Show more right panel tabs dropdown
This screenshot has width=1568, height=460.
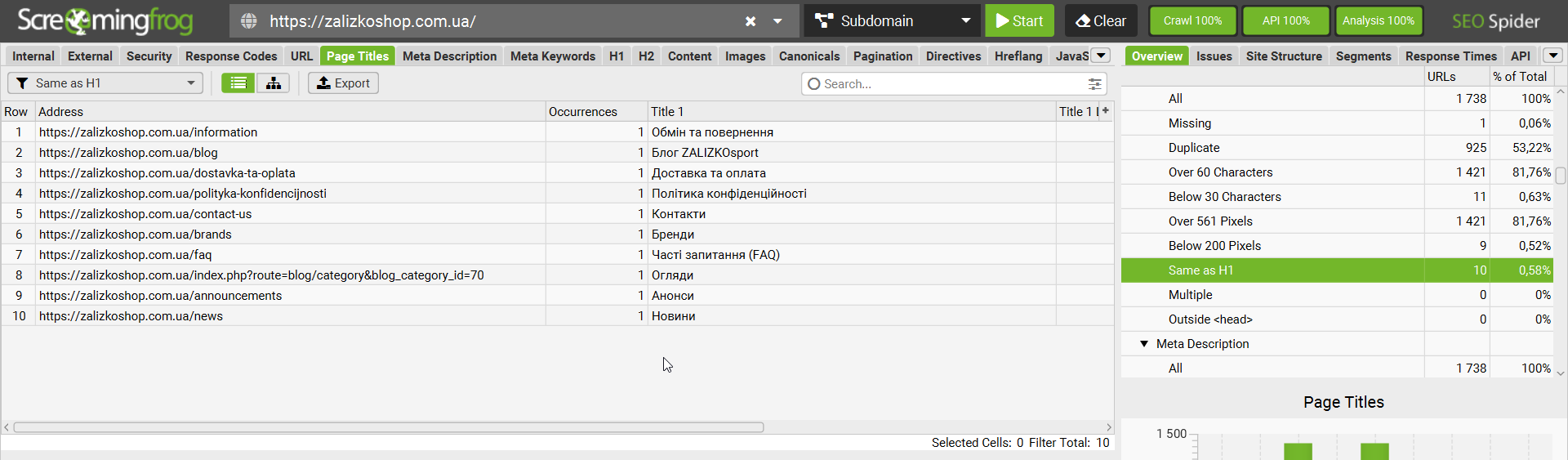[1552, 56]
